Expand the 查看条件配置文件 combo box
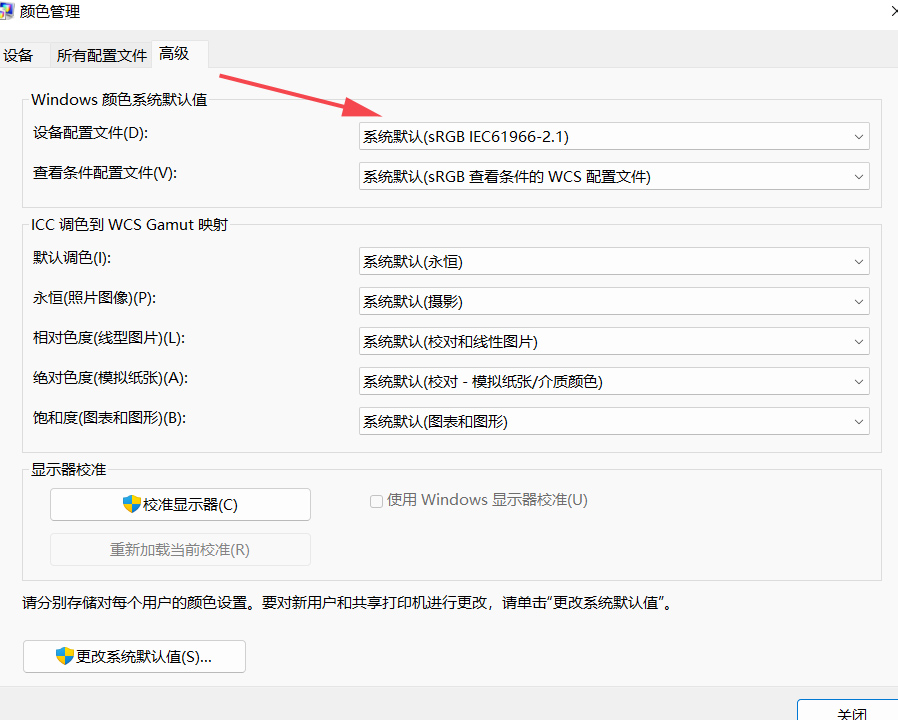The width and height of the screenshot is (898, 720). [x=613, y=177]
